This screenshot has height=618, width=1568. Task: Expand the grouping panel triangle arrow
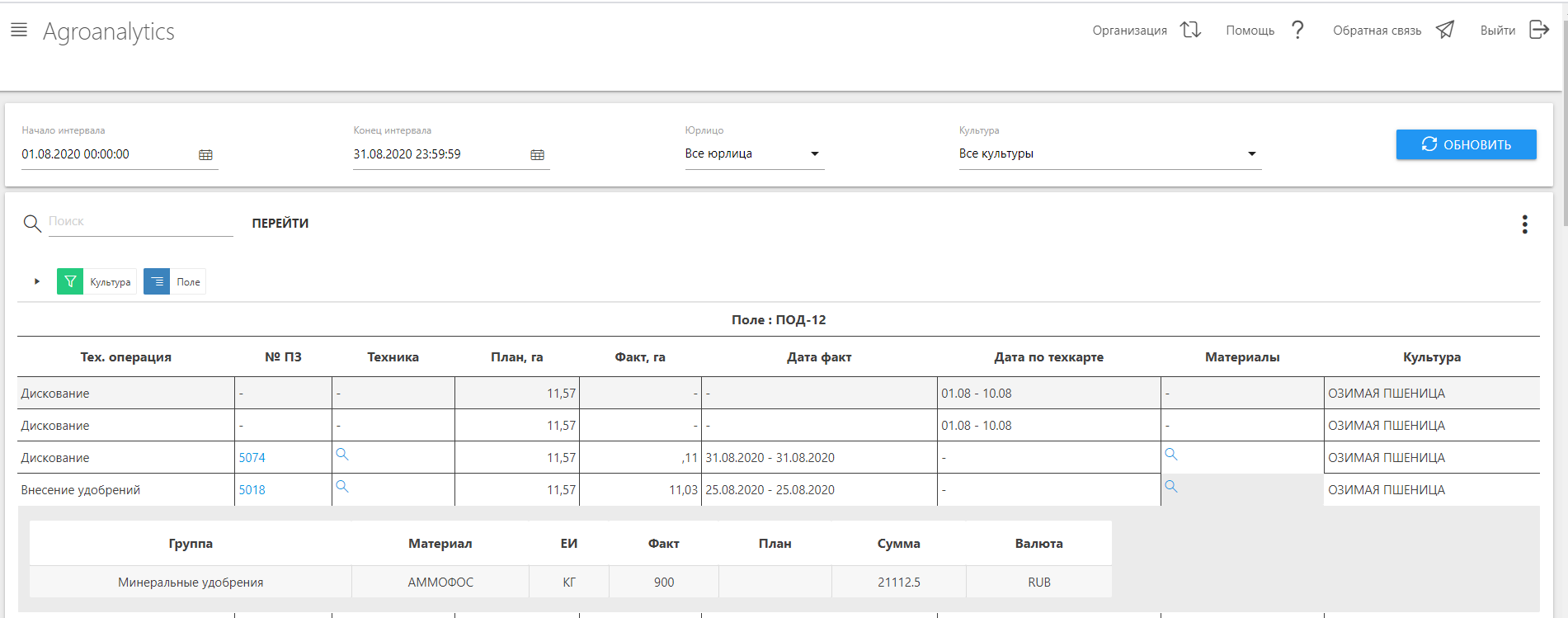37,282
